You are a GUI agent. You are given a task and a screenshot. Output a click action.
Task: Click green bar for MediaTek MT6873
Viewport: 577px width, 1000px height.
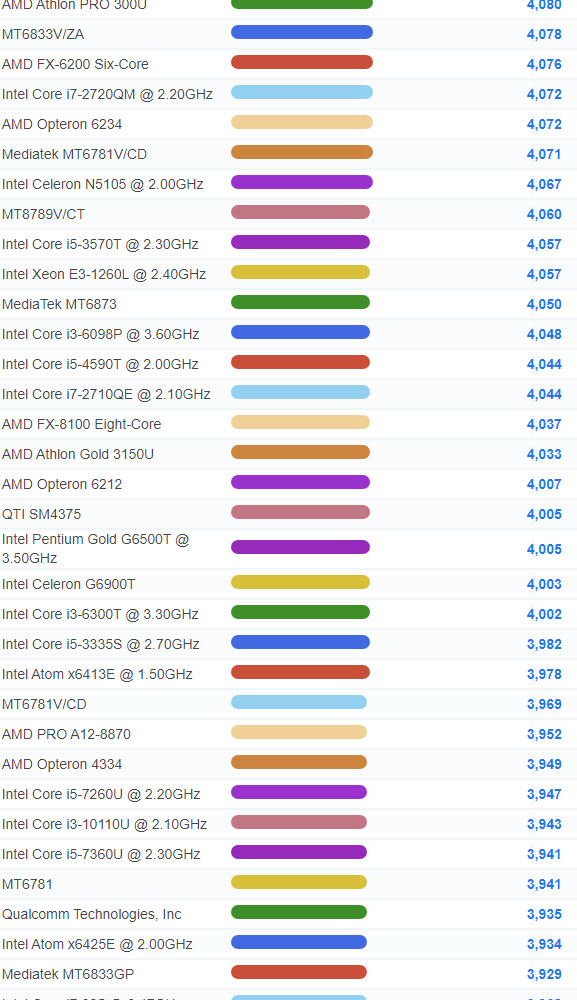click(300, 302)
